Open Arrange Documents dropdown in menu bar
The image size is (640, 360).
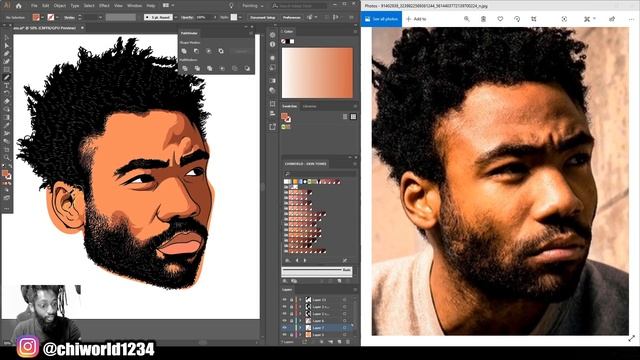click(x=168, y=6)
